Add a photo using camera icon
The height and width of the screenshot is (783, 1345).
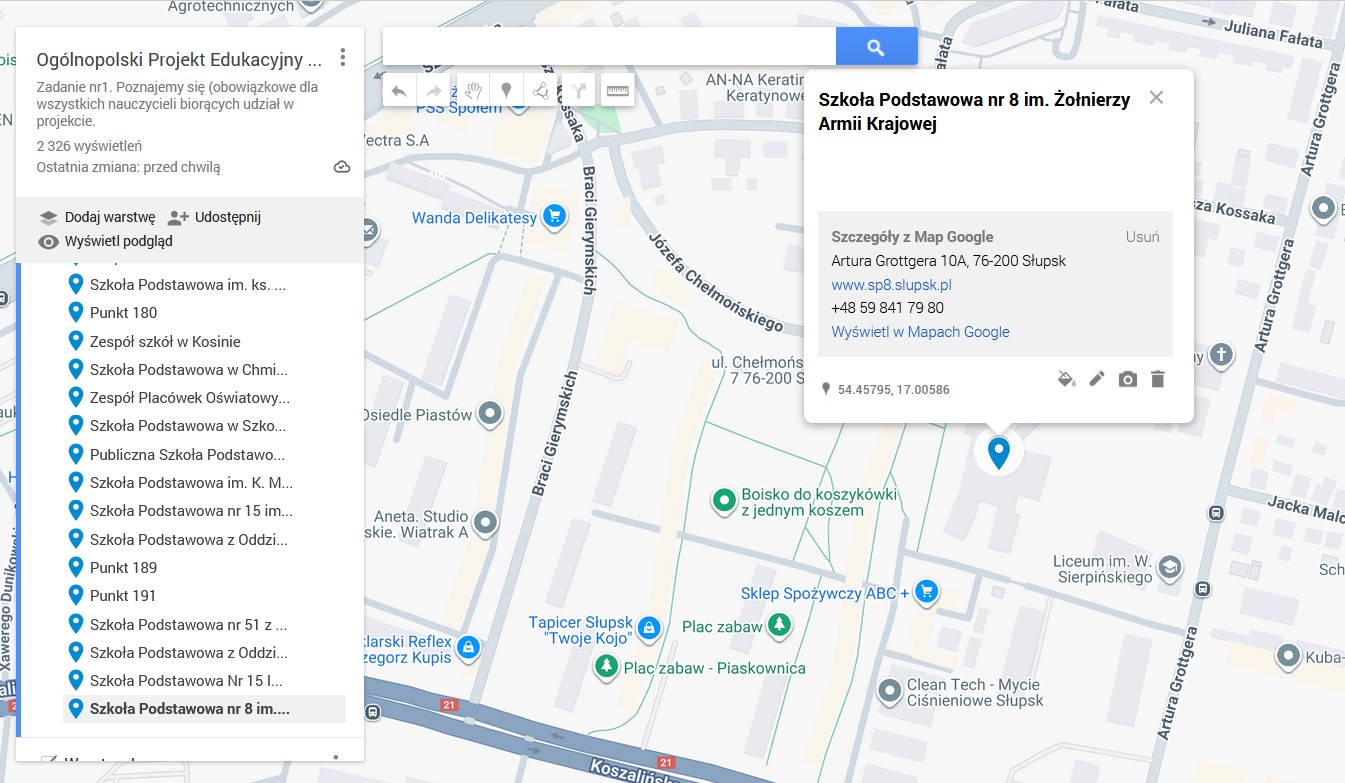[x=1127, y=379]
